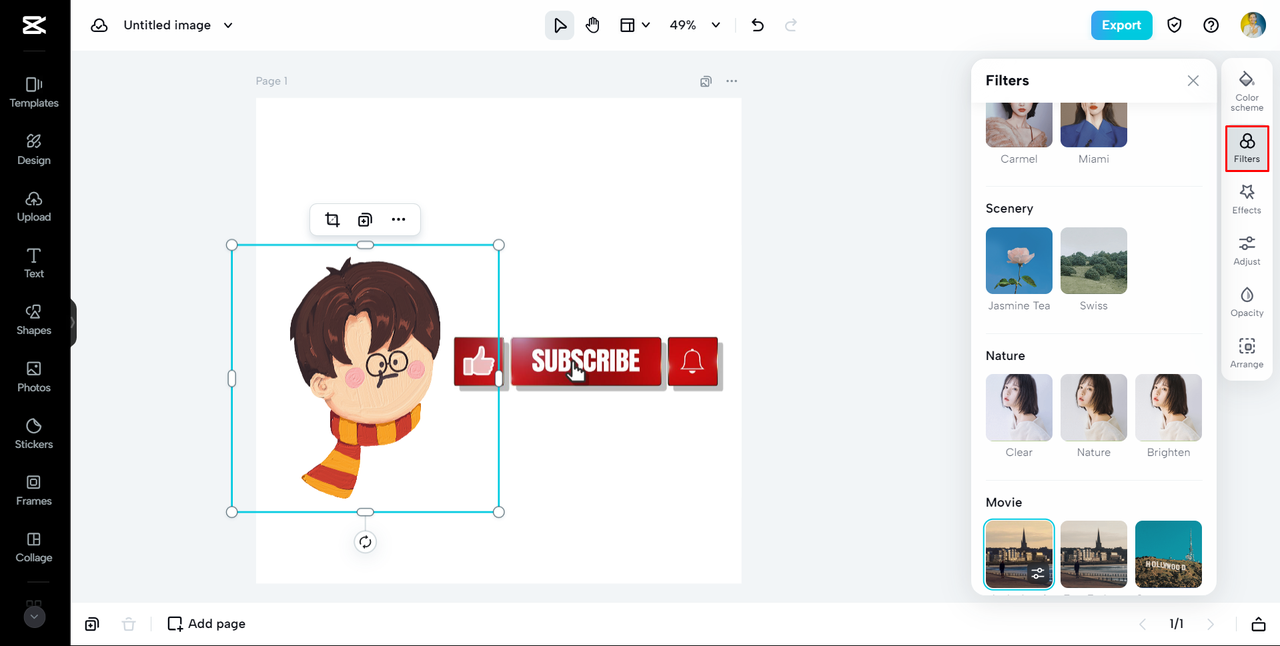Open the Filters tab

1247,148
